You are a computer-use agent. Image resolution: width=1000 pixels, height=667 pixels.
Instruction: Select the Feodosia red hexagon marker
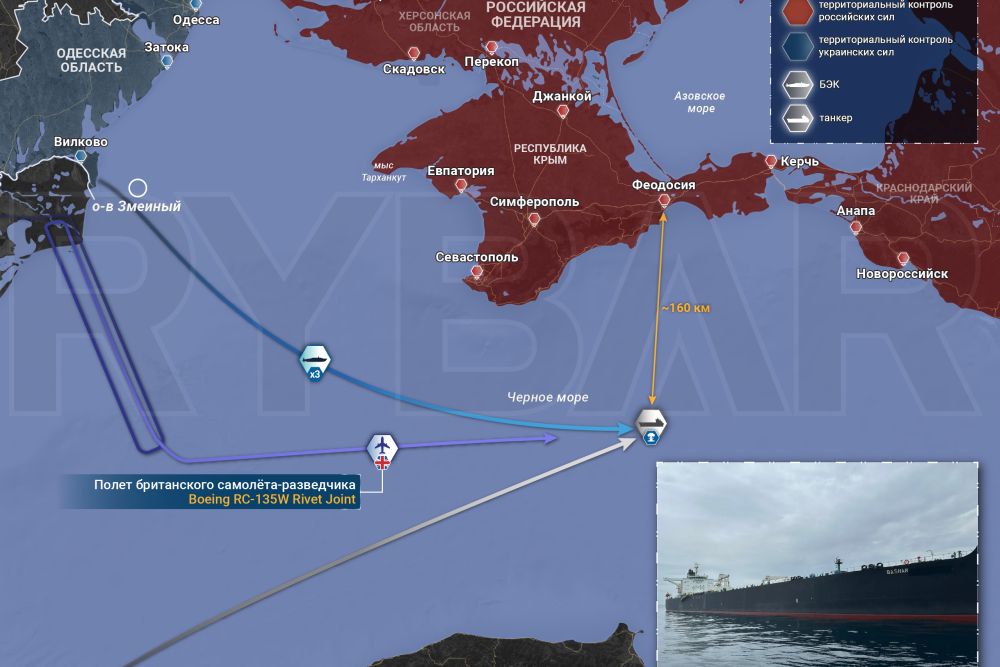point(664,202)
